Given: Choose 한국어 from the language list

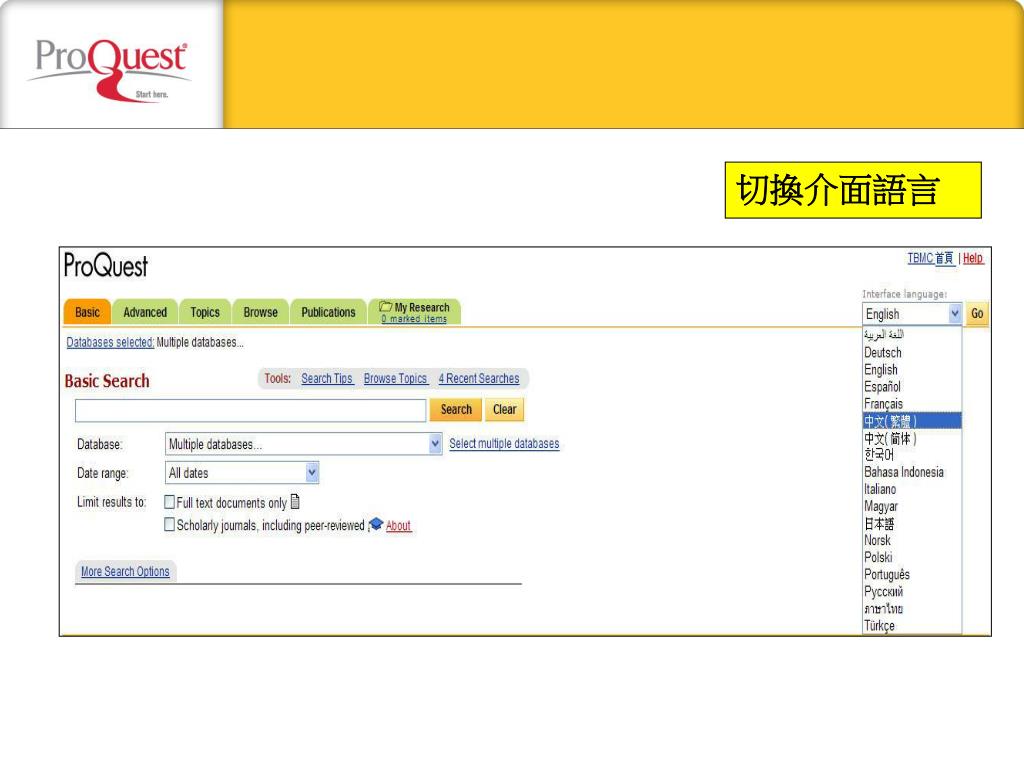Looking at the screenshot, I should tap(912, 455).
